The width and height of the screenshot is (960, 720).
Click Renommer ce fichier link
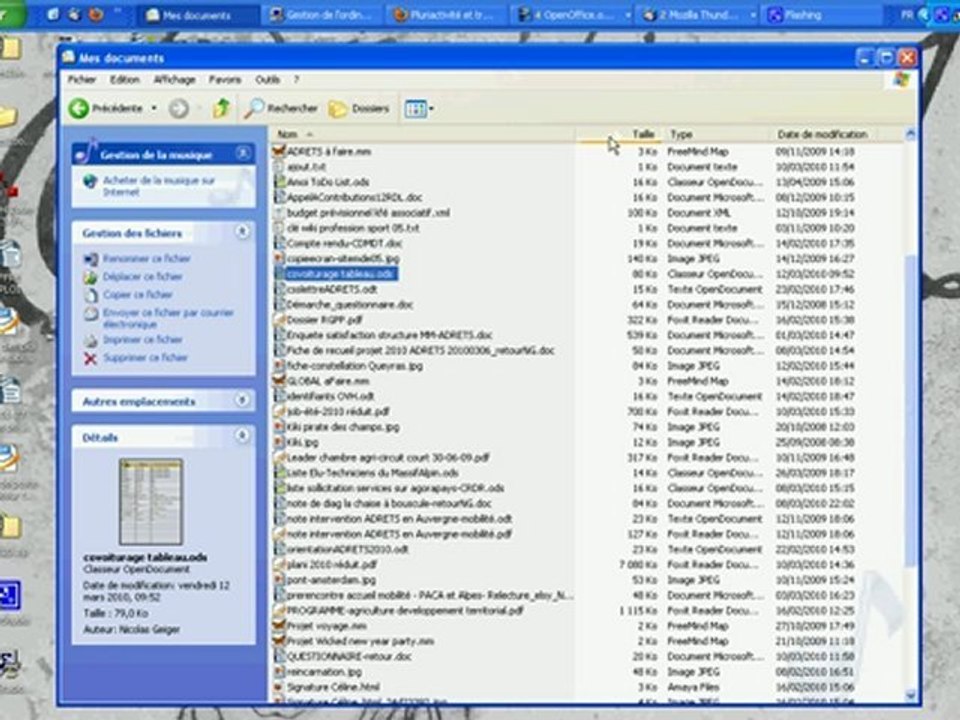[146, 258]
